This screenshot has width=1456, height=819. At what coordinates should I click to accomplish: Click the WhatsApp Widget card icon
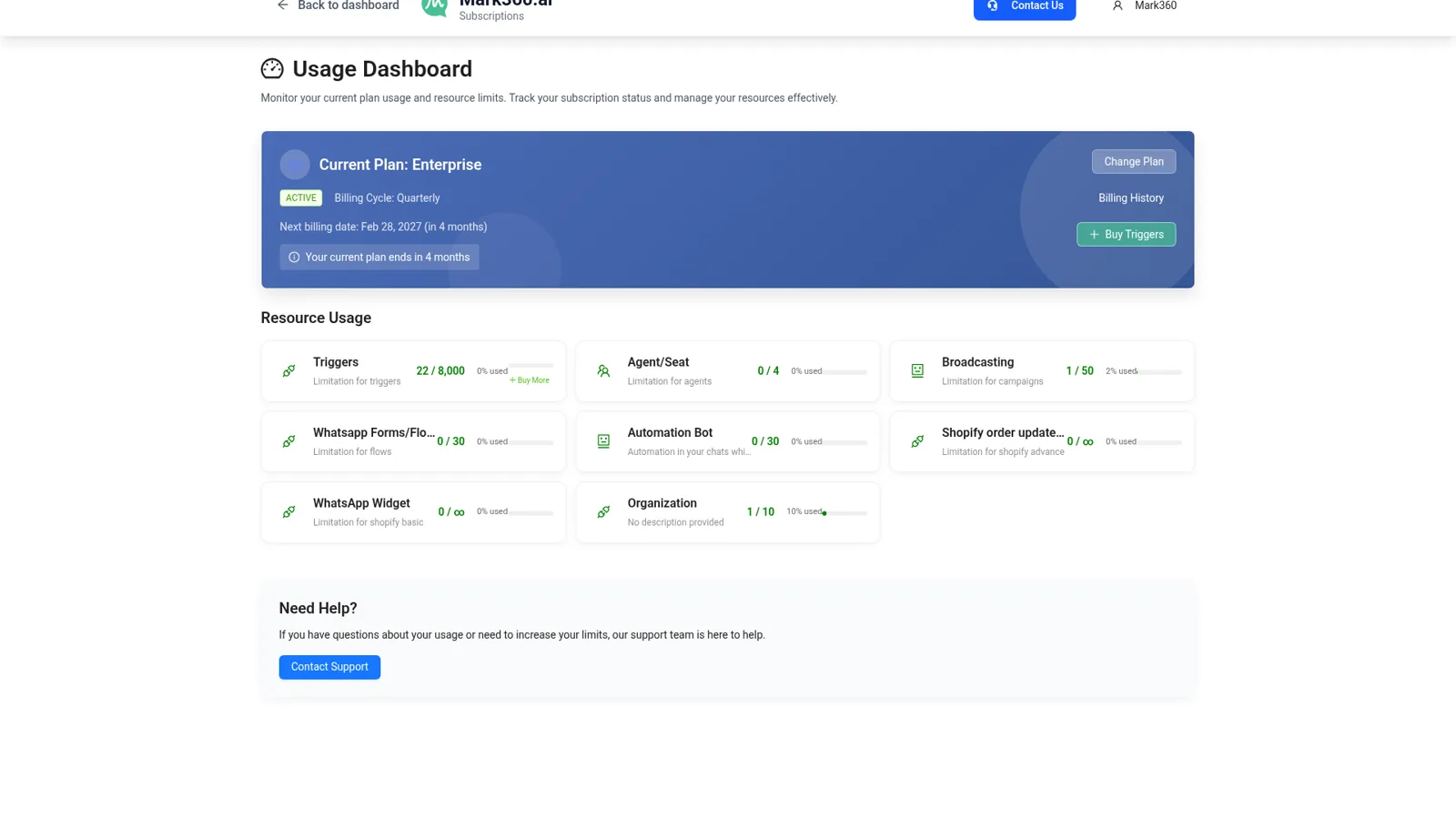point(288,512)
